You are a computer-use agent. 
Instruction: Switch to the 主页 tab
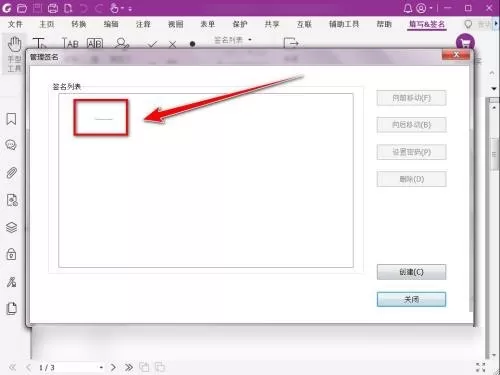(x=47, y=24)
